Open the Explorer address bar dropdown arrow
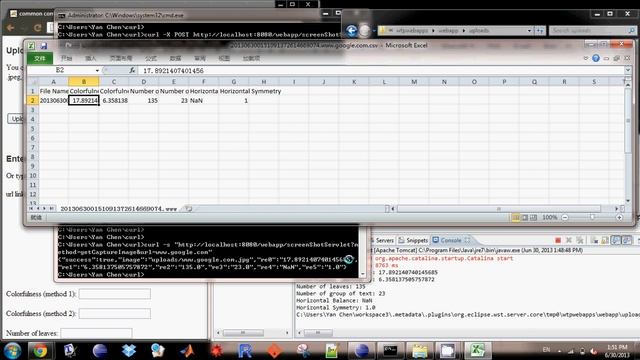This screenshot has height=360, width=640. pyautogui.click(x=529, y=31)
